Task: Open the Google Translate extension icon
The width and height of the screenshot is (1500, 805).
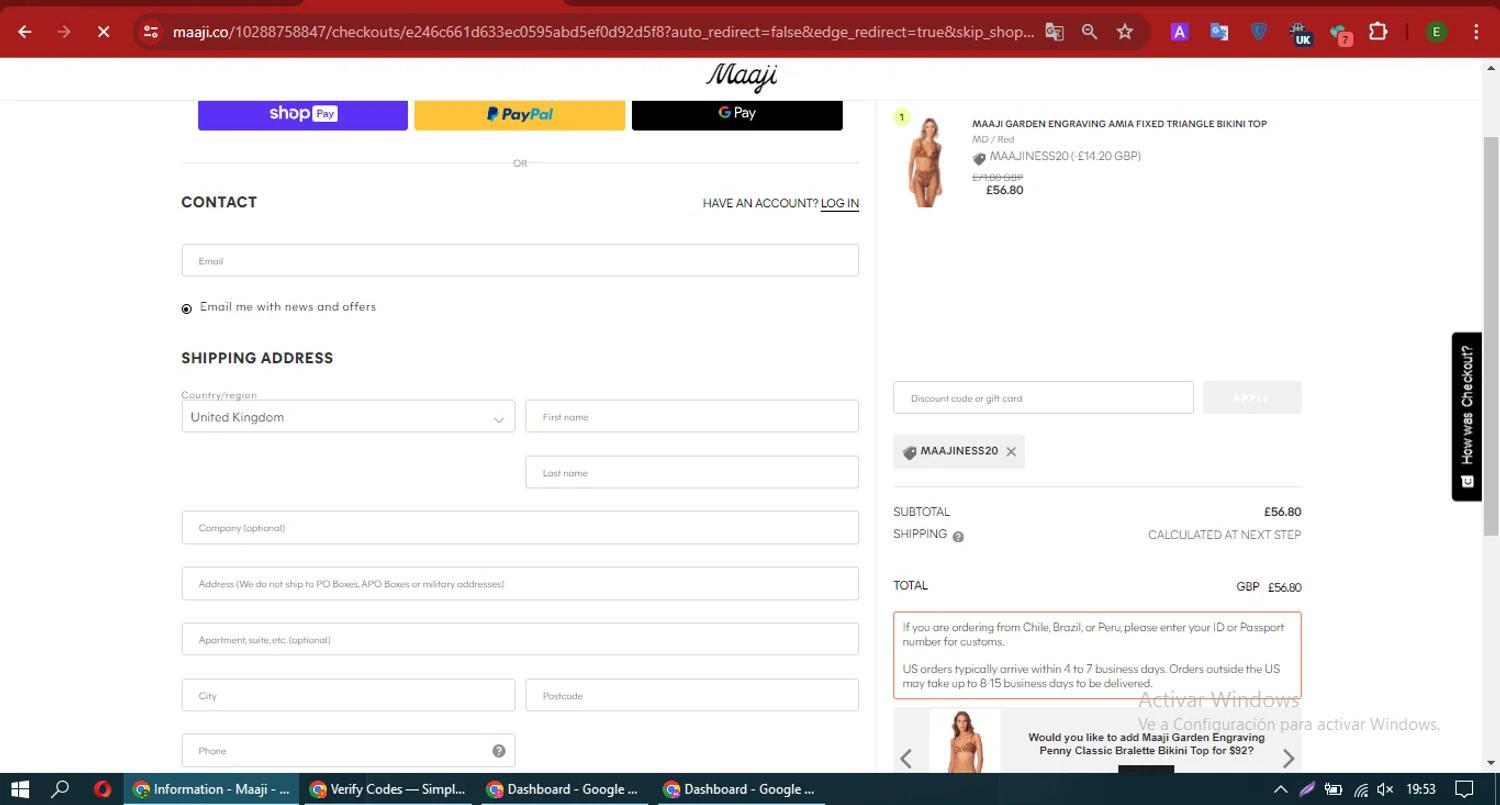Action: click(x=1219, y=32)
